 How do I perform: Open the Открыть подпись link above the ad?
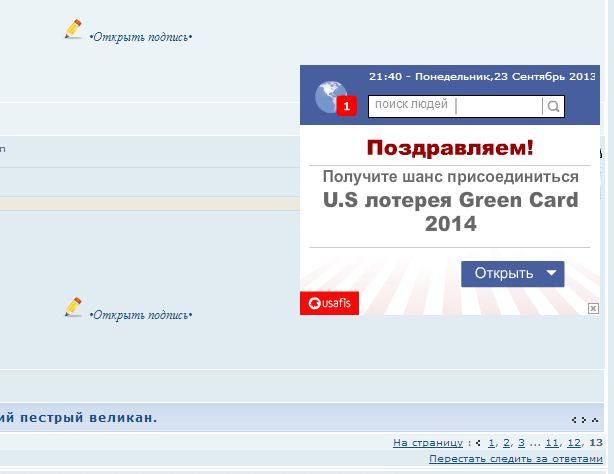[141, 37]
